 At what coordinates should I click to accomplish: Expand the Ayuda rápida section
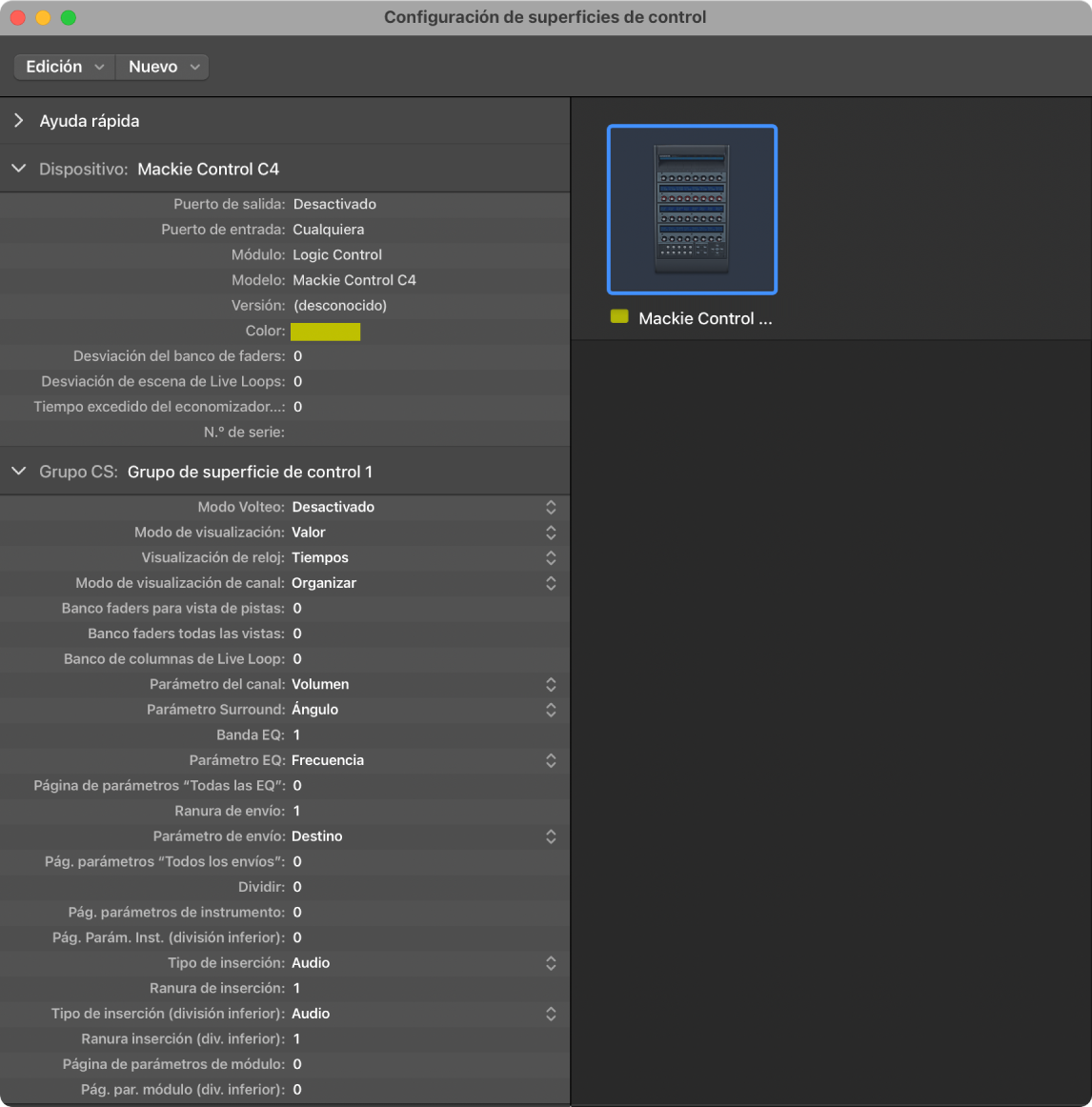tap(19, 121)
